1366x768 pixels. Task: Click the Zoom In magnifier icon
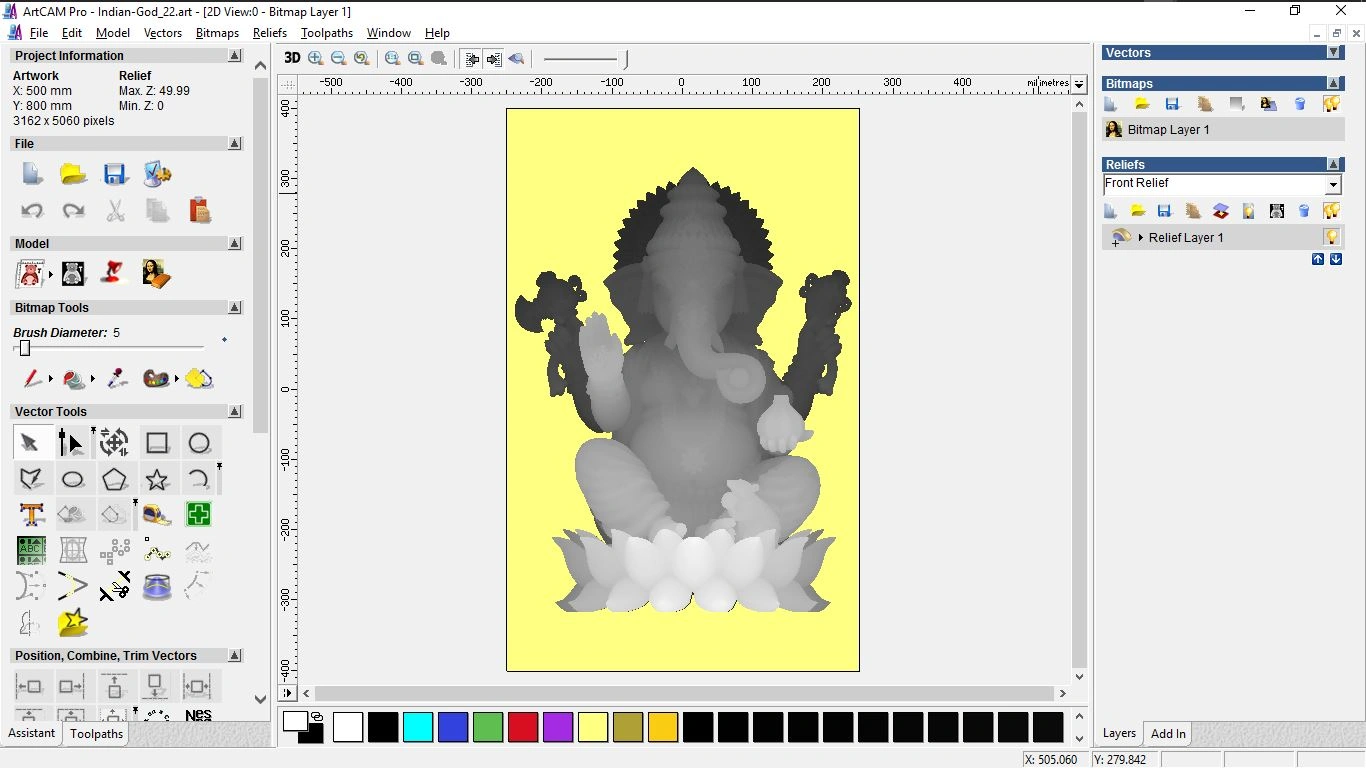point(316,59)
